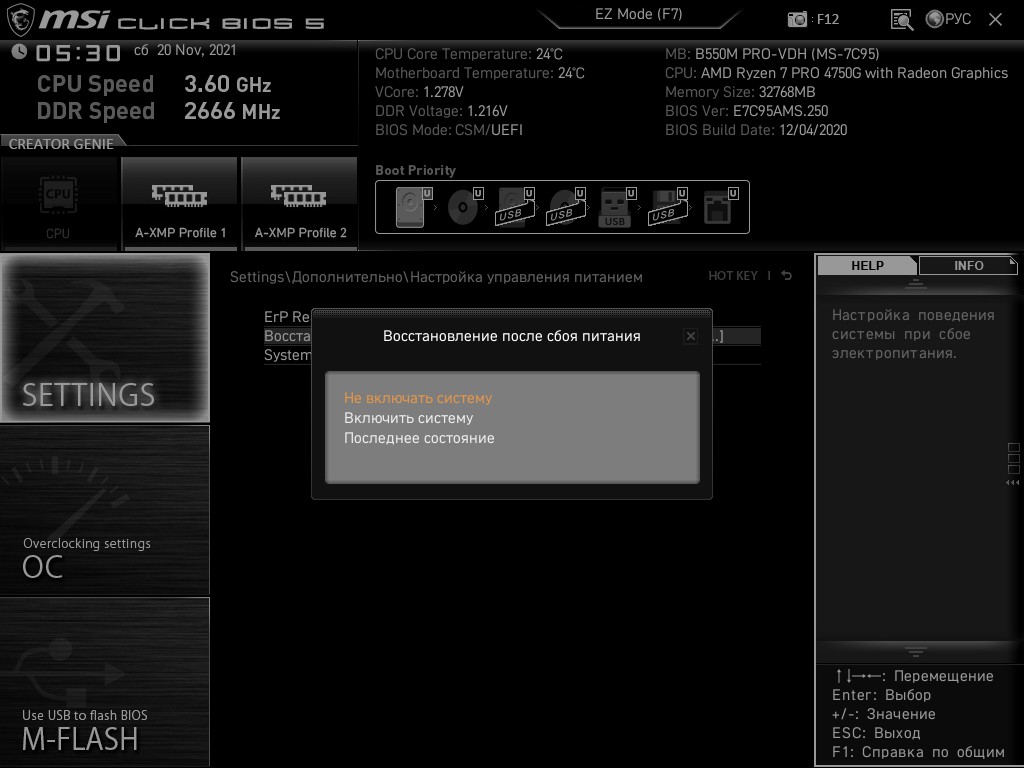Select hard disk boot priority icon
The width and height of the screenshot is (1024, 768).
click(413, 207)
